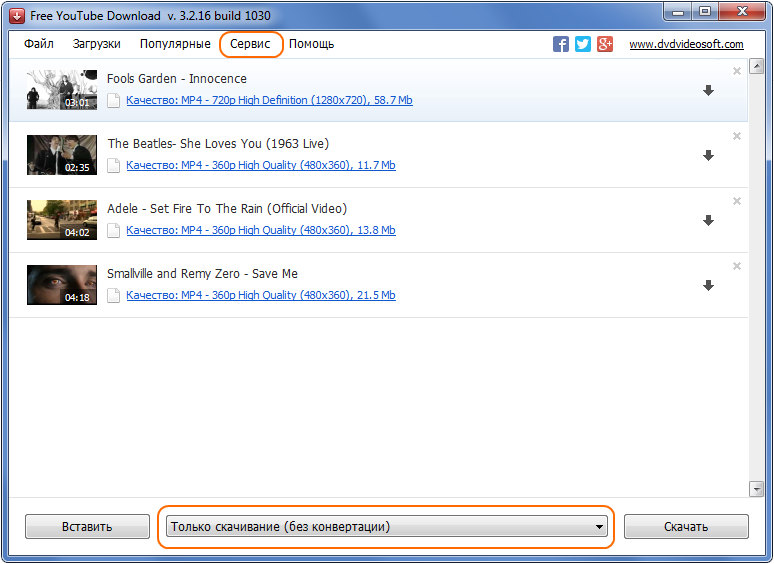774x564 pixels.
Task: Open the Facebook page icon
Action: click(x=561, y=44)
